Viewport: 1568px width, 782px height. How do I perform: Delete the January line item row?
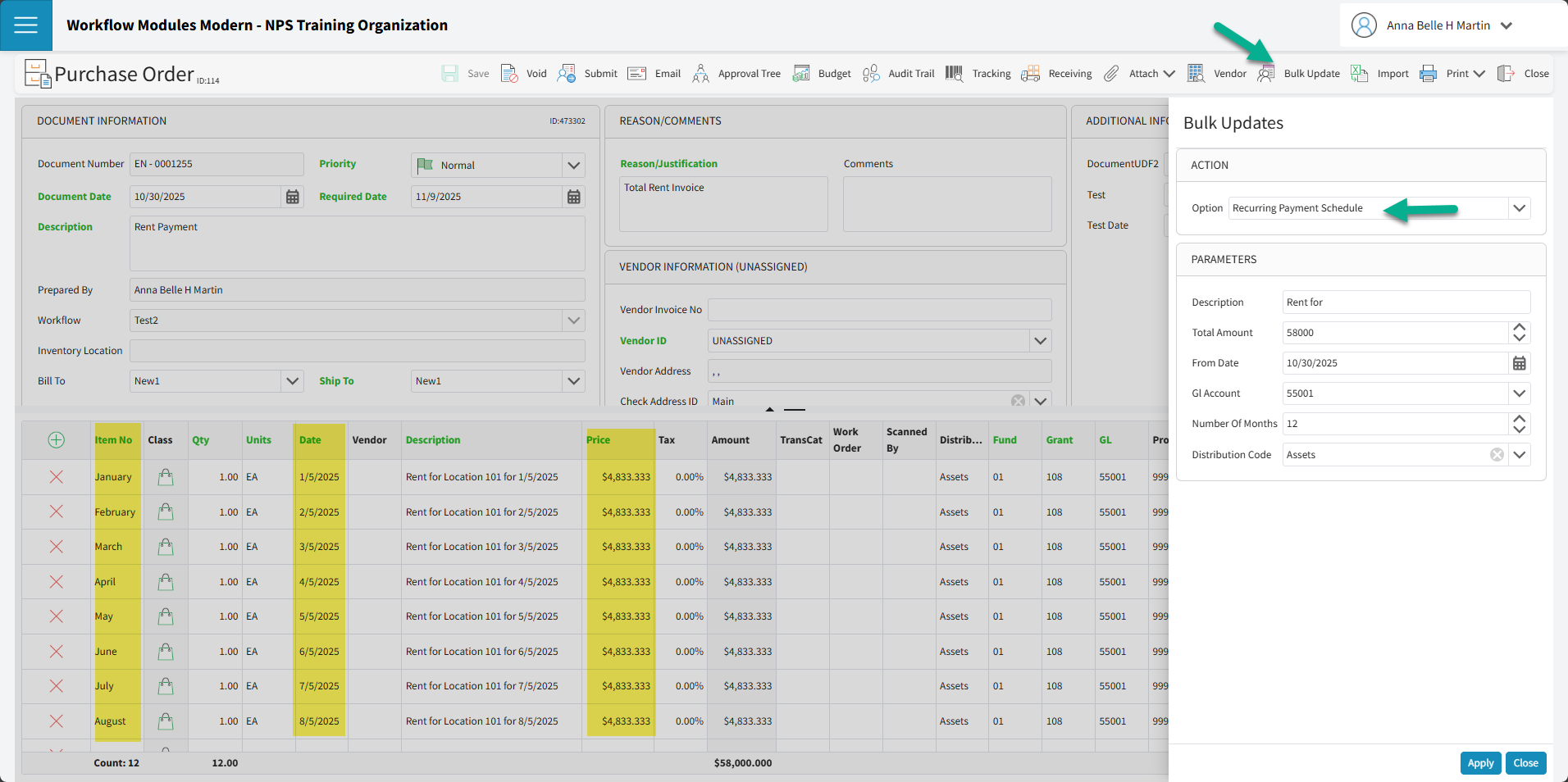(x=57, y=477)
